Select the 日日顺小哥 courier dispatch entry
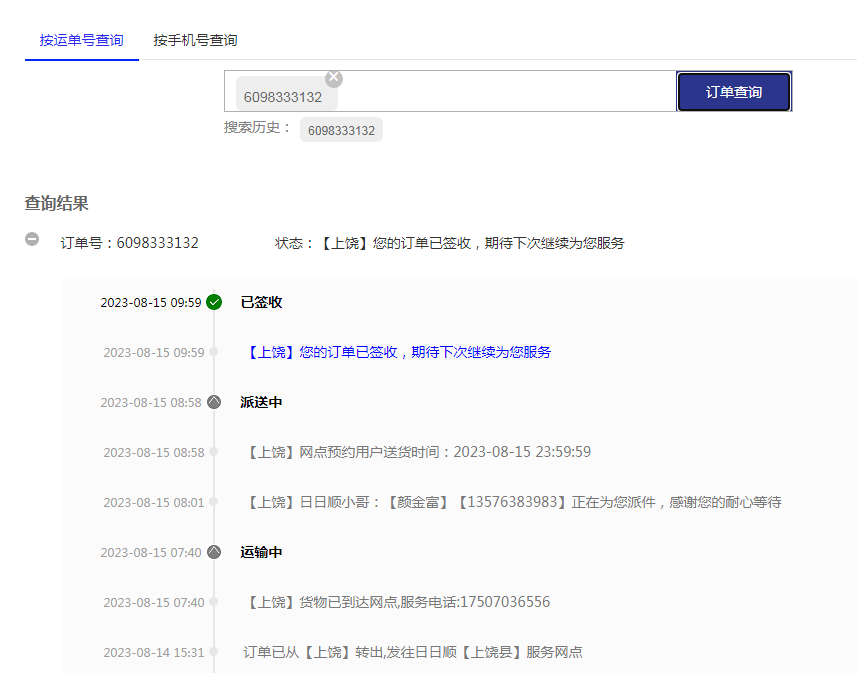 513,502
